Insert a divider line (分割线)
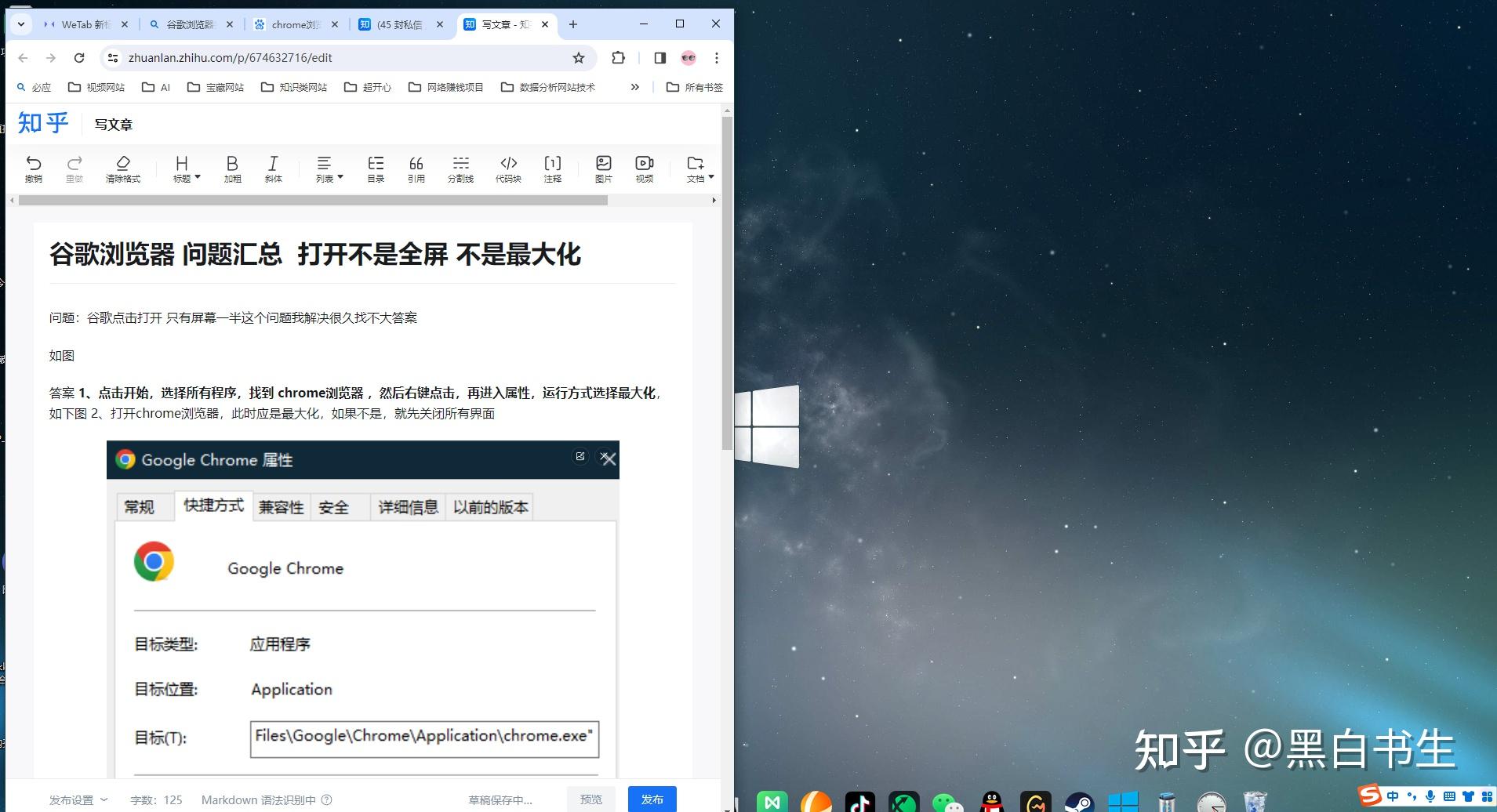 click(x=460, y=169)
